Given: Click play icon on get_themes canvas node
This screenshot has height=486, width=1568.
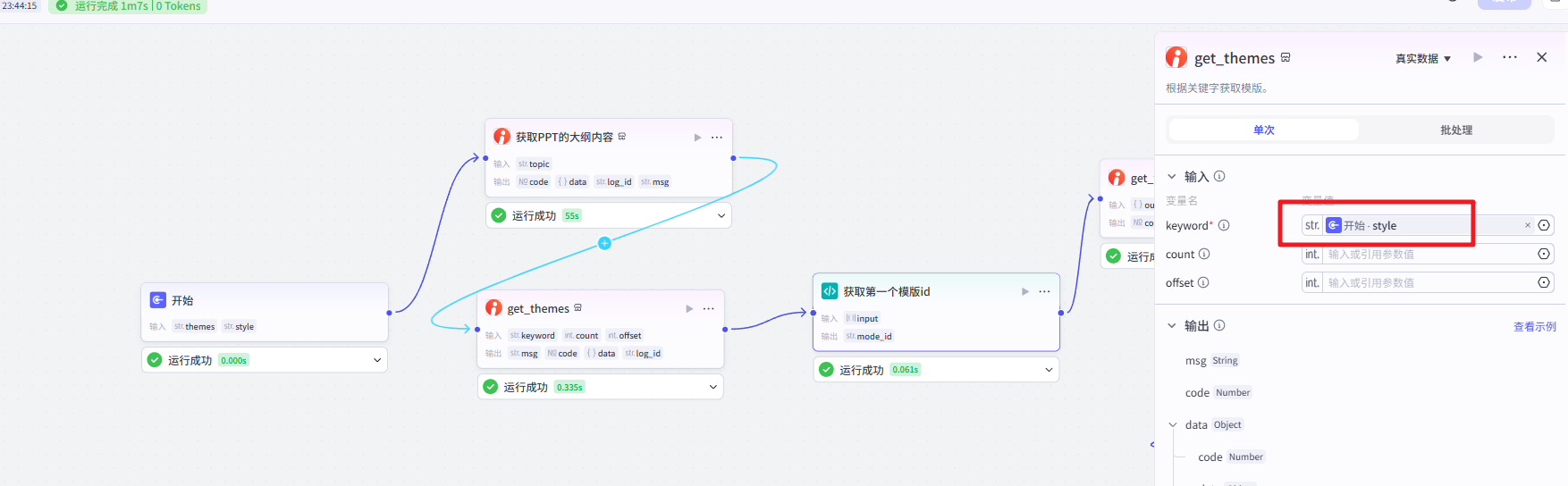Looking at the screenshot, I should [689, 309].
